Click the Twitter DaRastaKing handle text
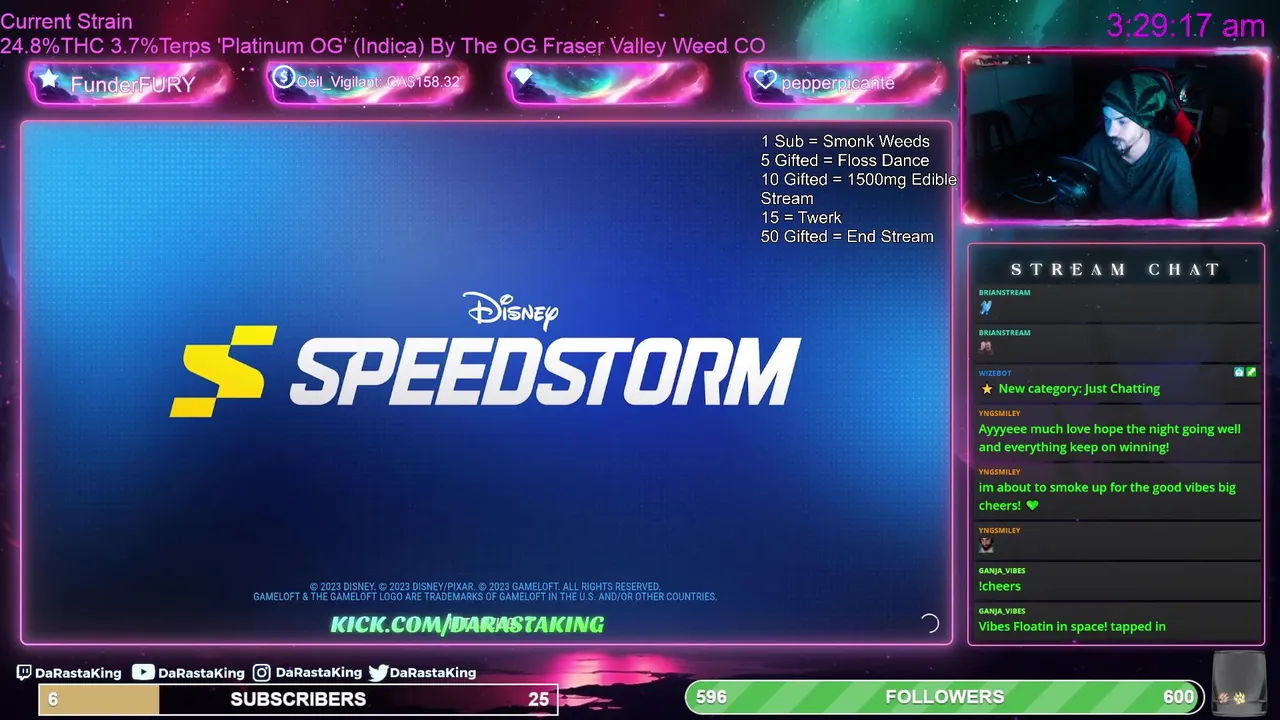This screenshot has height=720, width=1280. point(433,673)
